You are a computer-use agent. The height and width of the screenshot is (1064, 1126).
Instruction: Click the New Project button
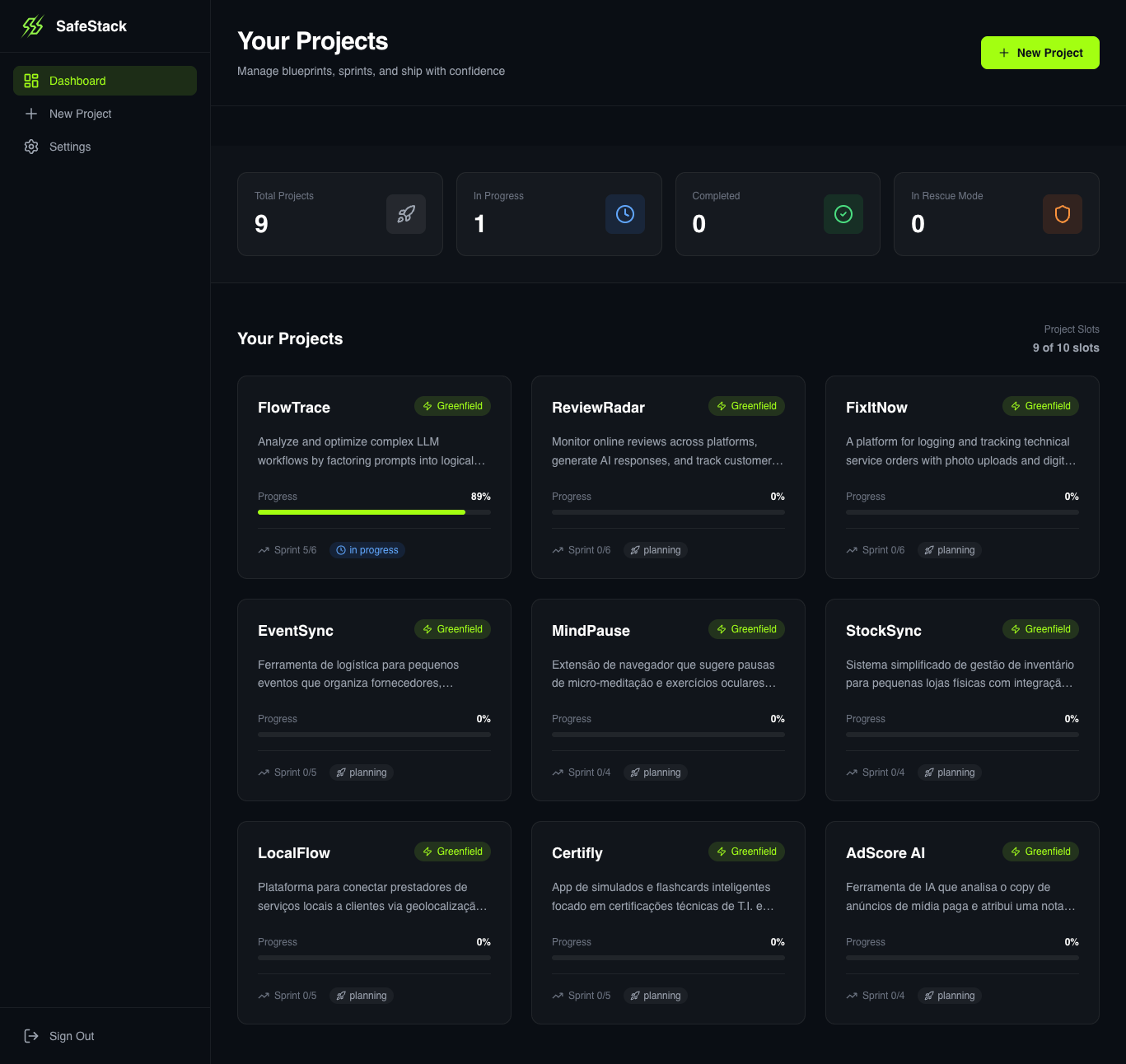pos(1040,53)
